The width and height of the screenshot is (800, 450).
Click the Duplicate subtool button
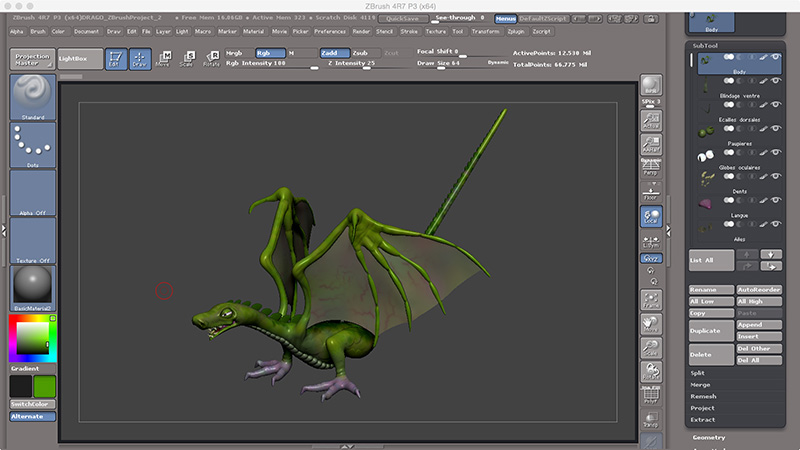(x=710, y=330)
